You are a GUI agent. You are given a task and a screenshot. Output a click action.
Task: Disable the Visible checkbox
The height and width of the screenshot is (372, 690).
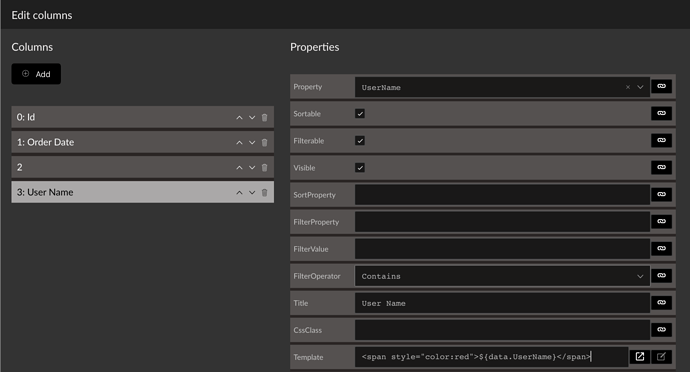tap(360, 168)
